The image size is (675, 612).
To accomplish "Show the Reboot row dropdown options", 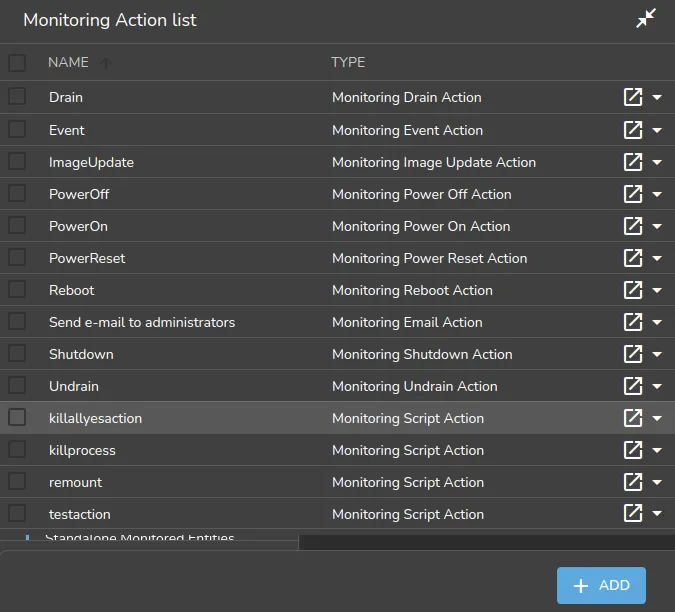I will coord(657,290).
